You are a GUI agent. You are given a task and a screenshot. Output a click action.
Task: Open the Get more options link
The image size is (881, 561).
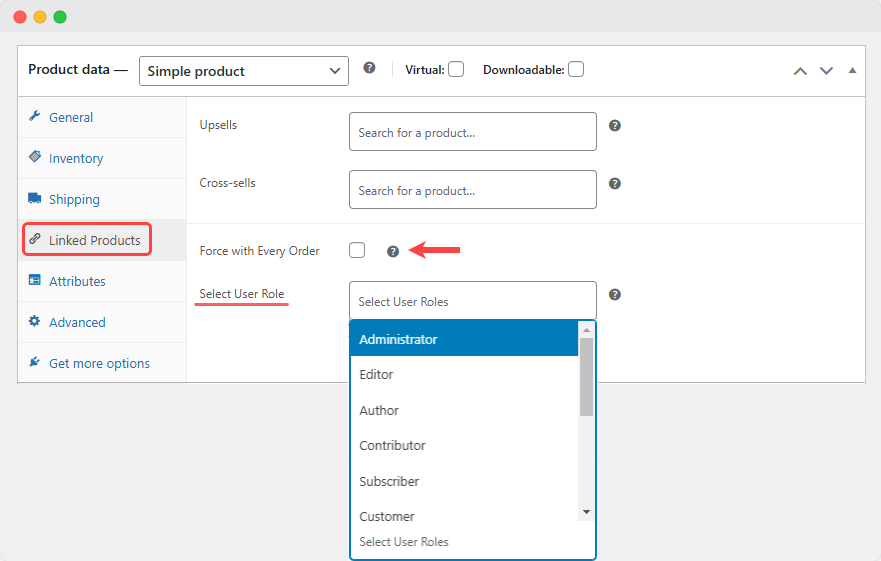(99, 363)
